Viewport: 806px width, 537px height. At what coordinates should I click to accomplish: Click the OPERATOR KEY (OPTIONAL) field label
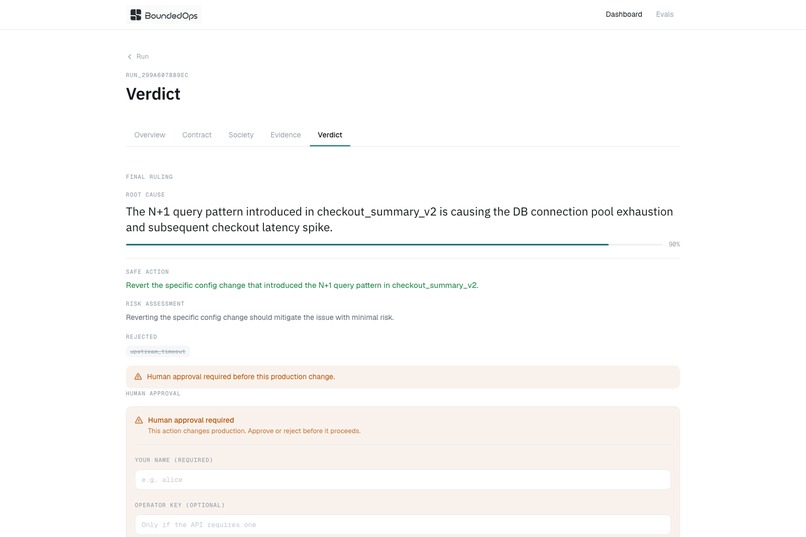tap(180, 505)
